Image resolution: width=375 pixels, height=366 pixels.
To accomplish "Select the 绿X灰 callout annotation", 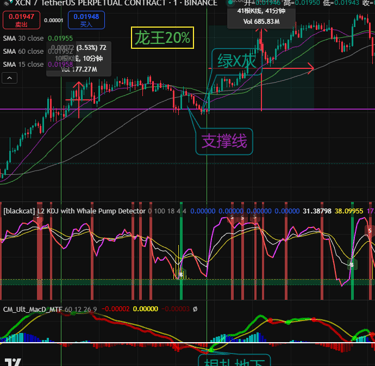I will 237,61.
